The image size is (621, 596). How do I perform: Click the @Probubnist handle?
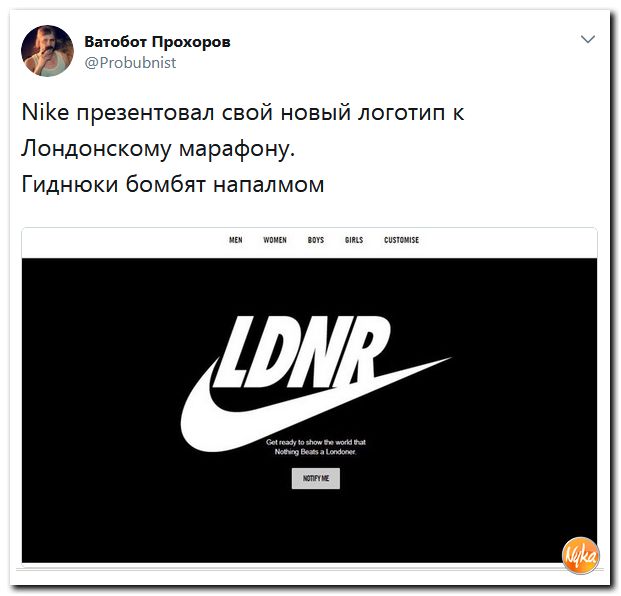pyautogui.click(x=130, y=63)
